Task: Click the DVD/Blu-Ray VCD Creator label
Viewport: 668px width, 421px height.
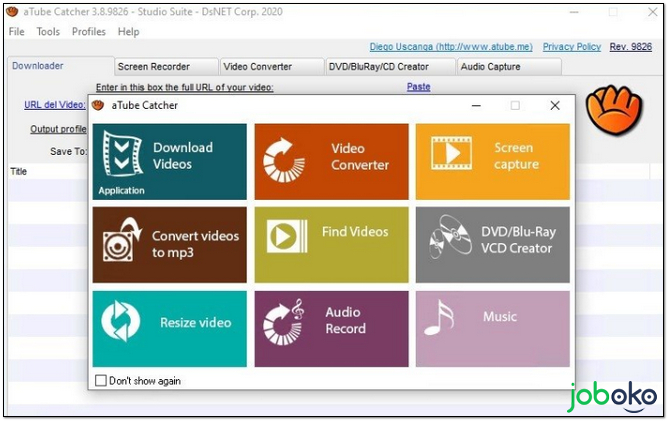Action: pyautogui.click(x=518, y=240)
